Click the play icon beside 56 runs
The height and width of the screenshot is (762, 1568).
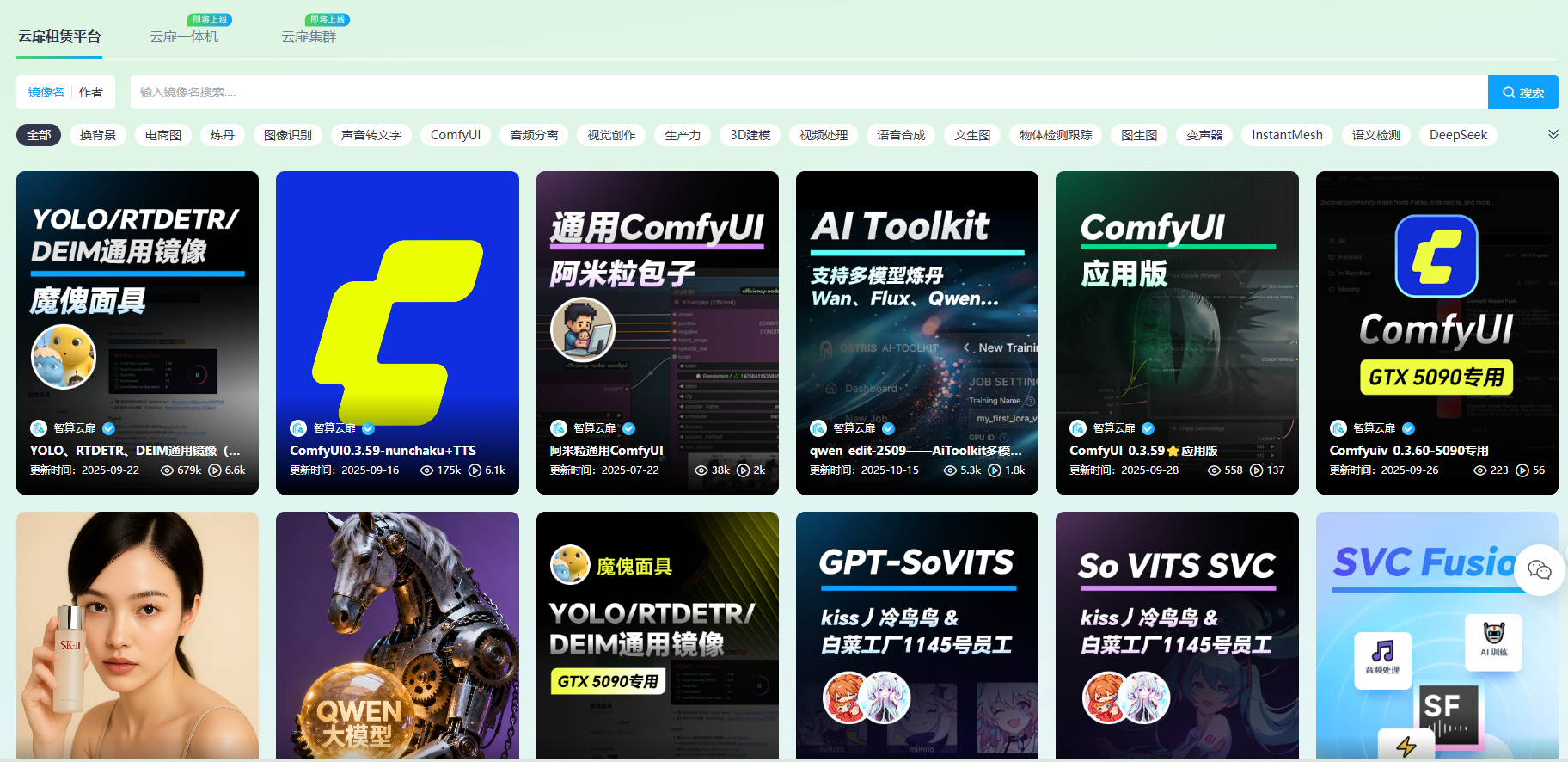click(x=1522, y=470)
